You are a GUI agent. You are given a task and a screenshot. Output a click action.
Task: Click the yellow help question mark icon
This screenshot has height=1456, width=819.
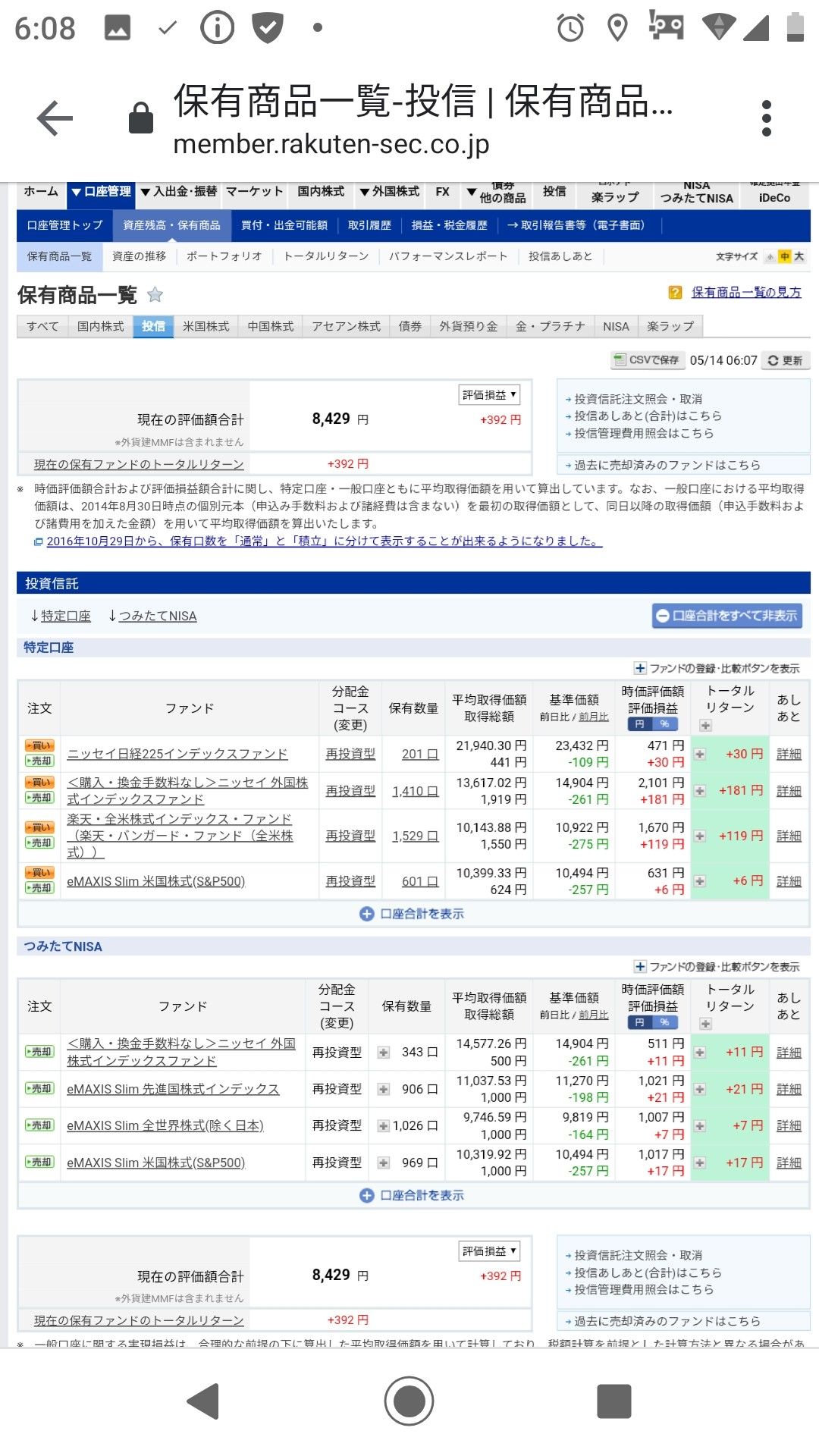pos(675,293)
